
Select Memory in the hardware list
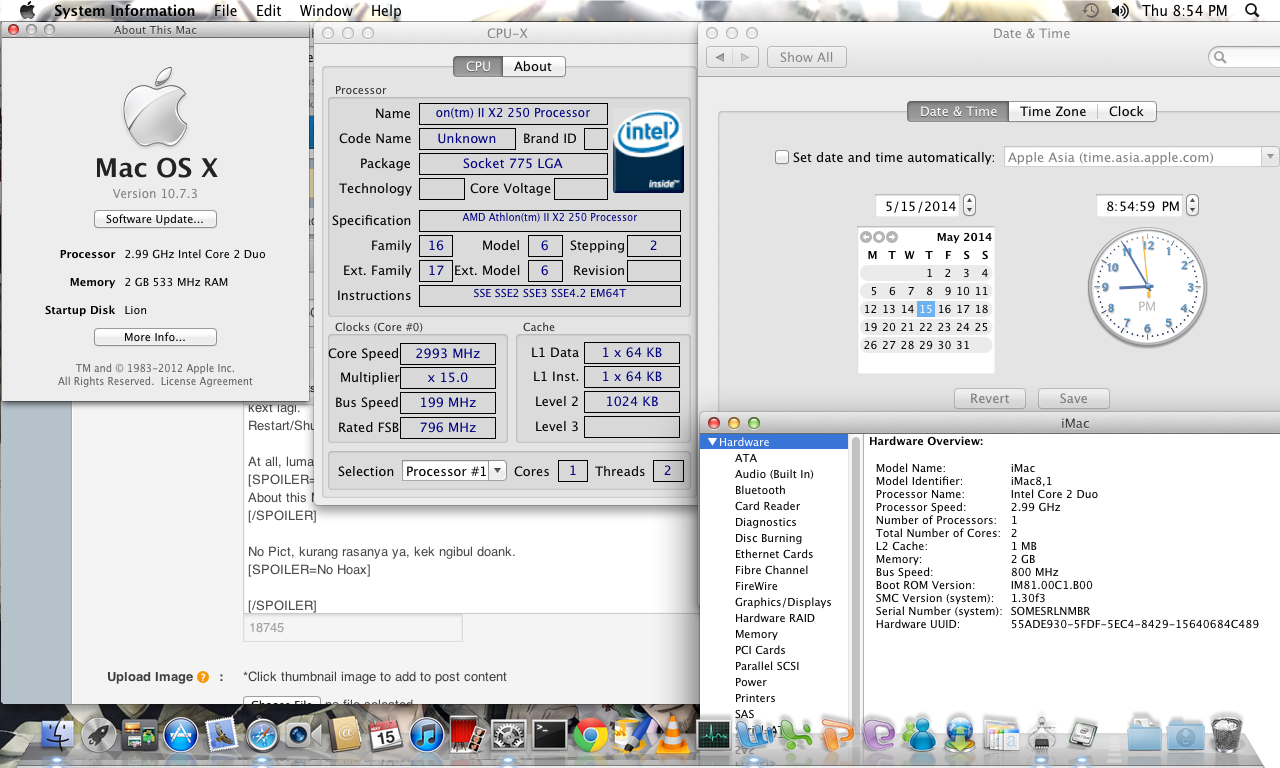tap(756, 634)
